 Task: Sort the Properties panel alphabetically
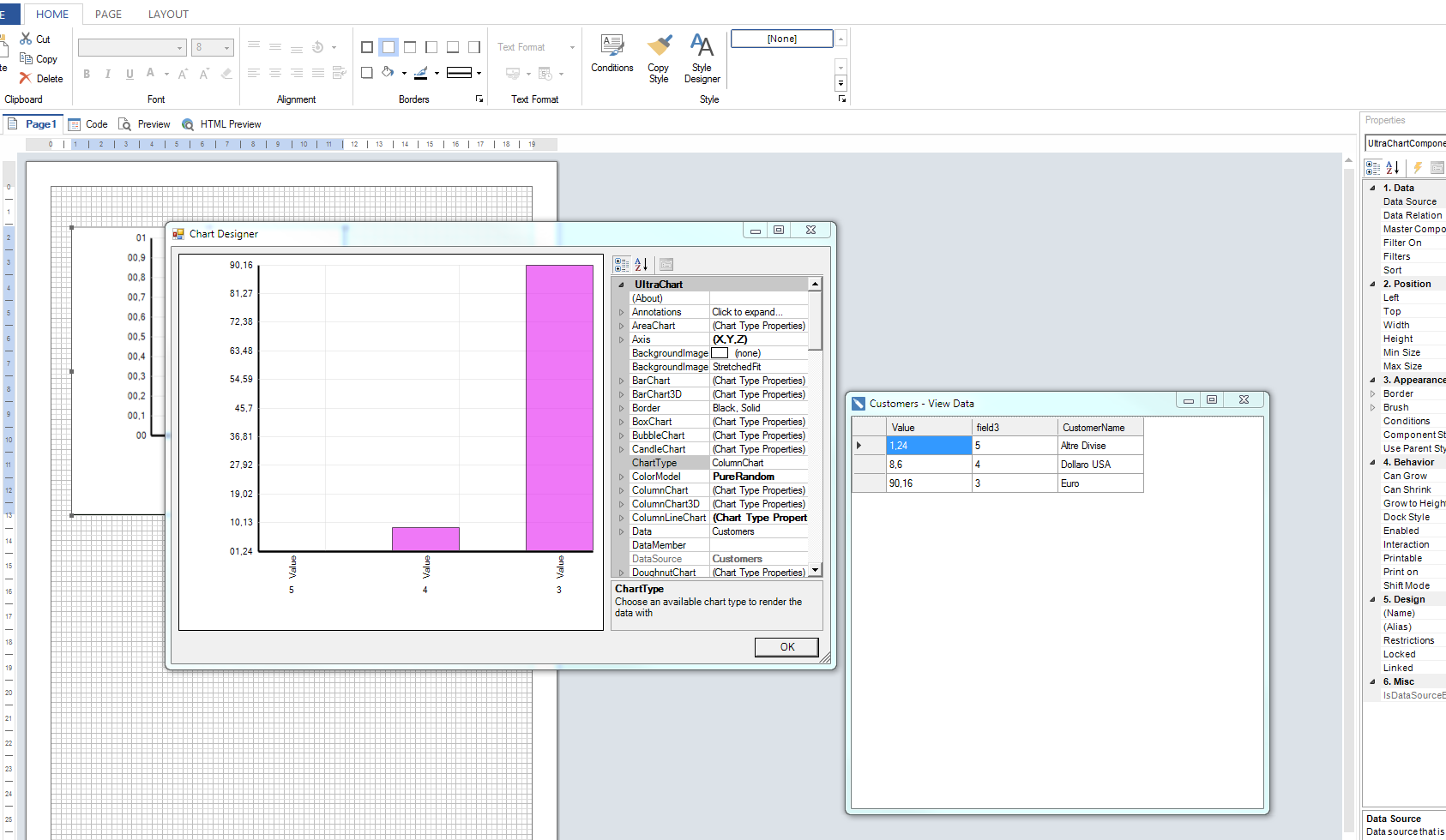1393,168
